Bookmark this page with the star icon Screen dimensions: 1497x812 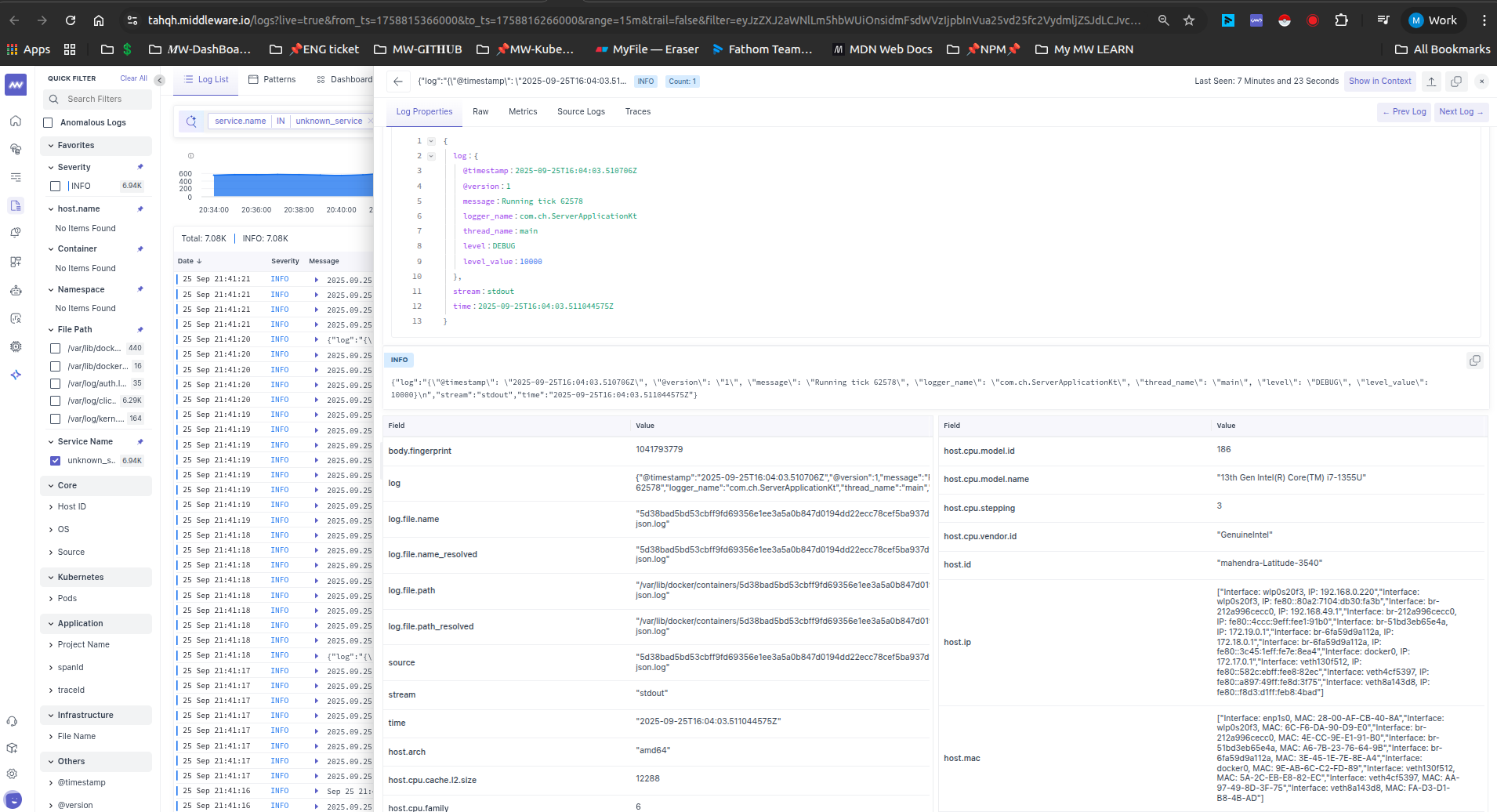1189,20
